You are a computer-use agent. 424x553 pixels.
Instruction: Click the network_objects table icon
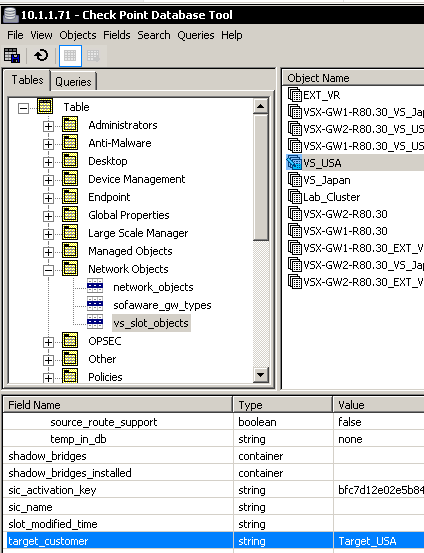click(95, 286)
